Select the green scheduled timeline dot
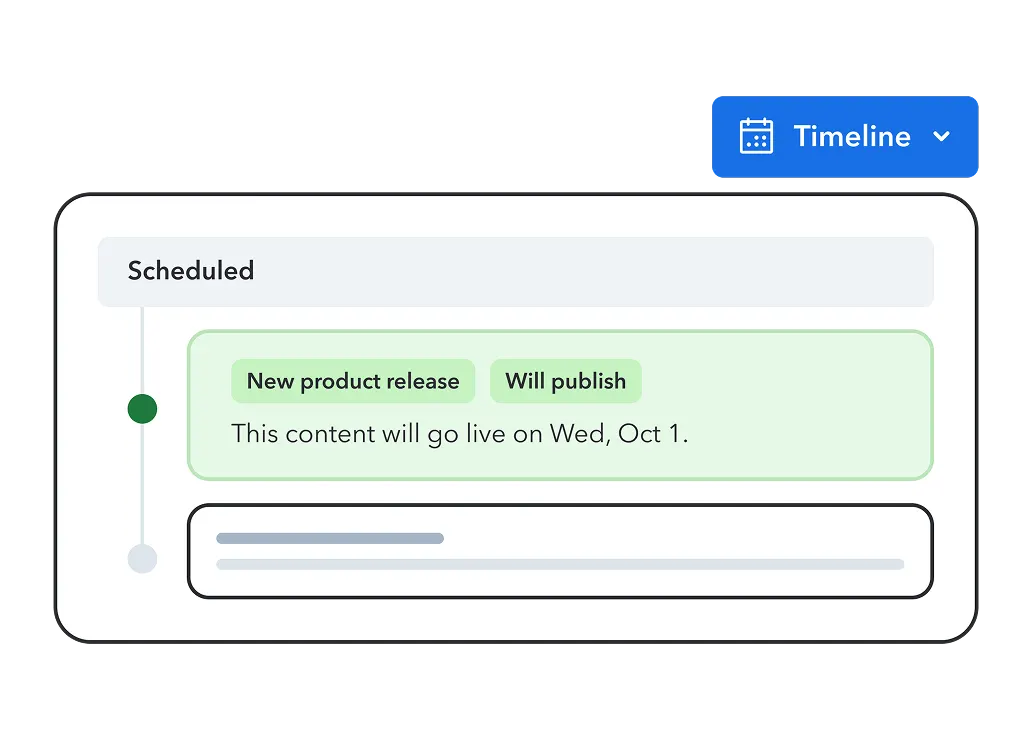This screenshot has height=740, width=1033. [142, 408]
